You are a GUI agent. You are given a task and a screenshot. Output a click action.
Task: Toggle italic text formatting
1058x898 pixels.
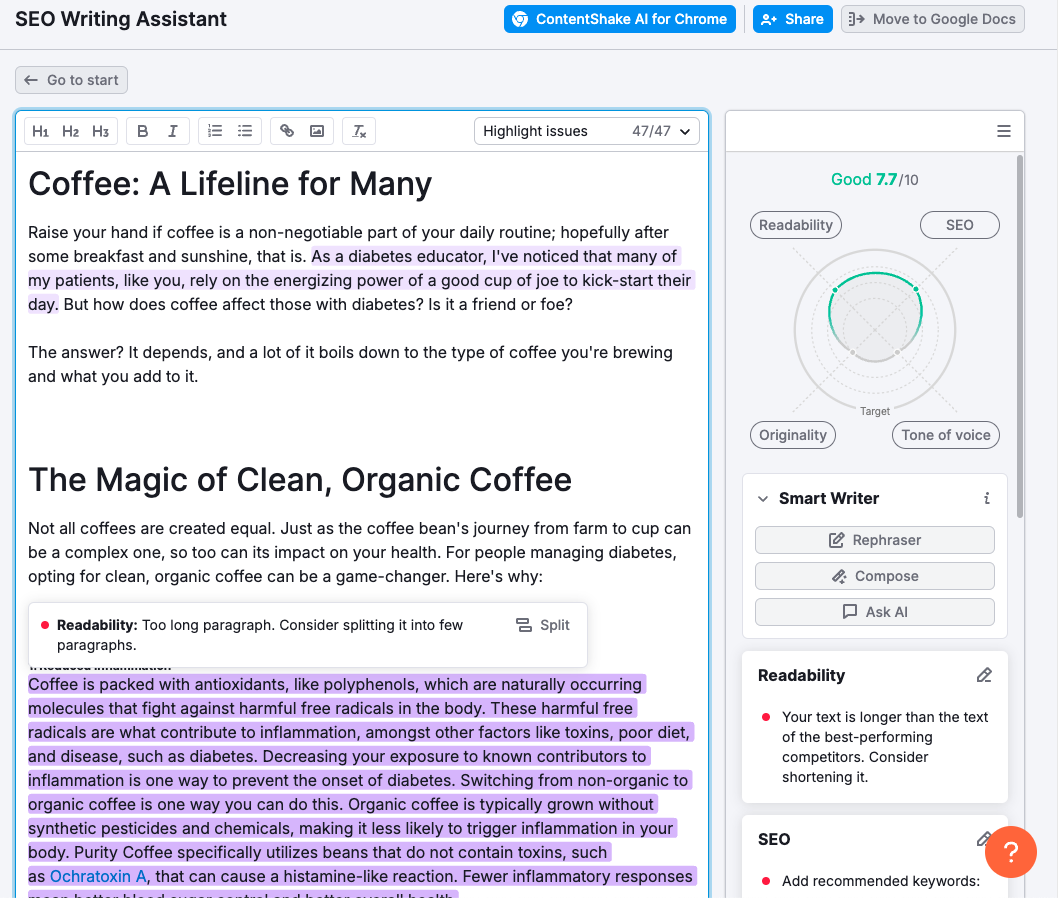(172, 131)
